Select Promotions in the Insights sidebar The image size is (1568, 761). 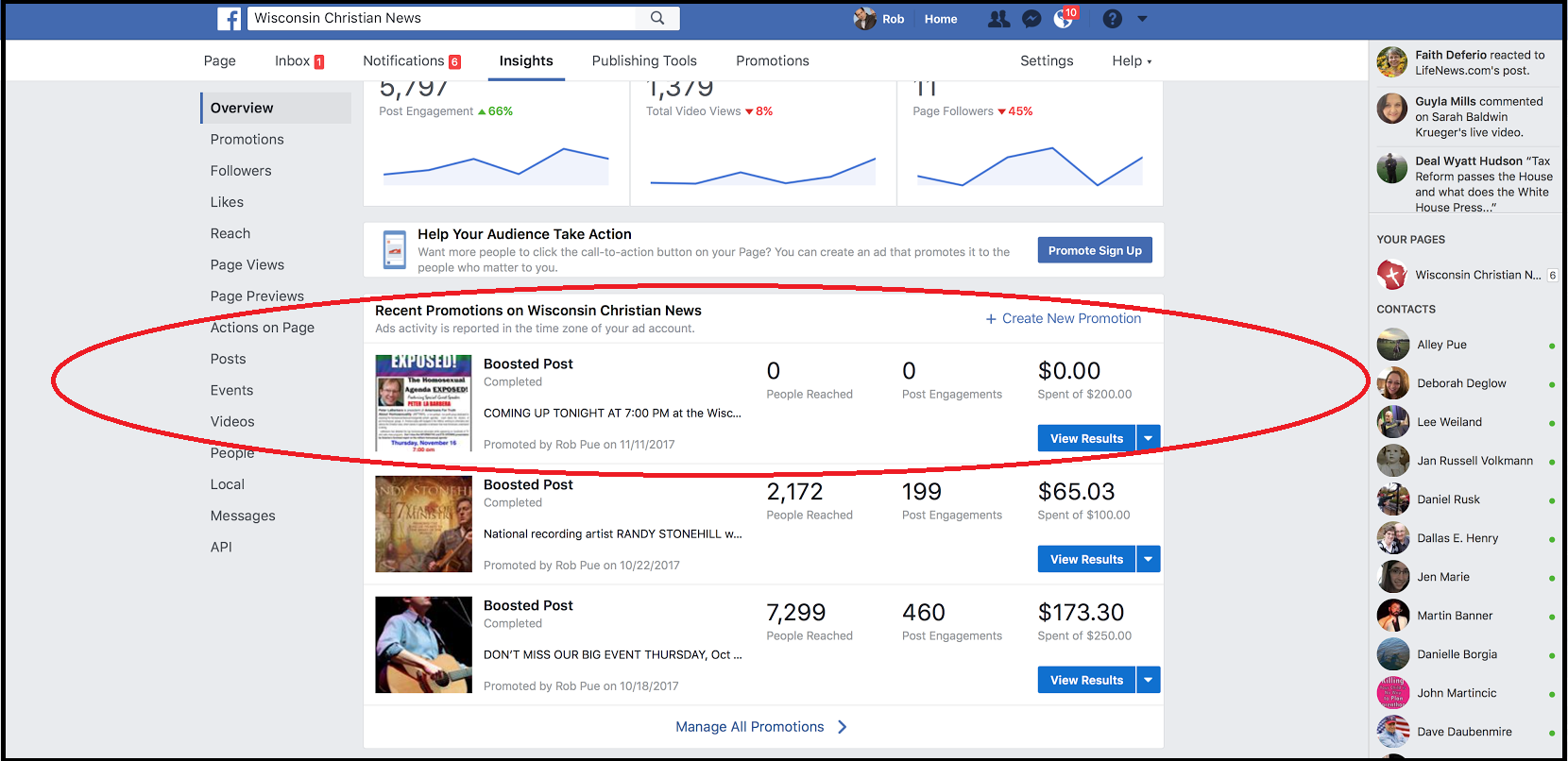pos(247,139)
